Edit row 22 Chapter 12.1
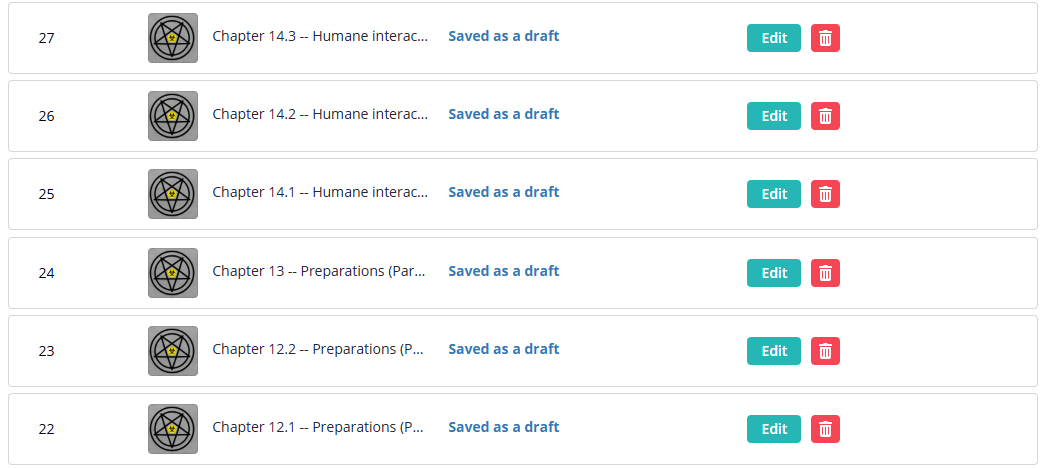1050x468 pixels. 773,429
